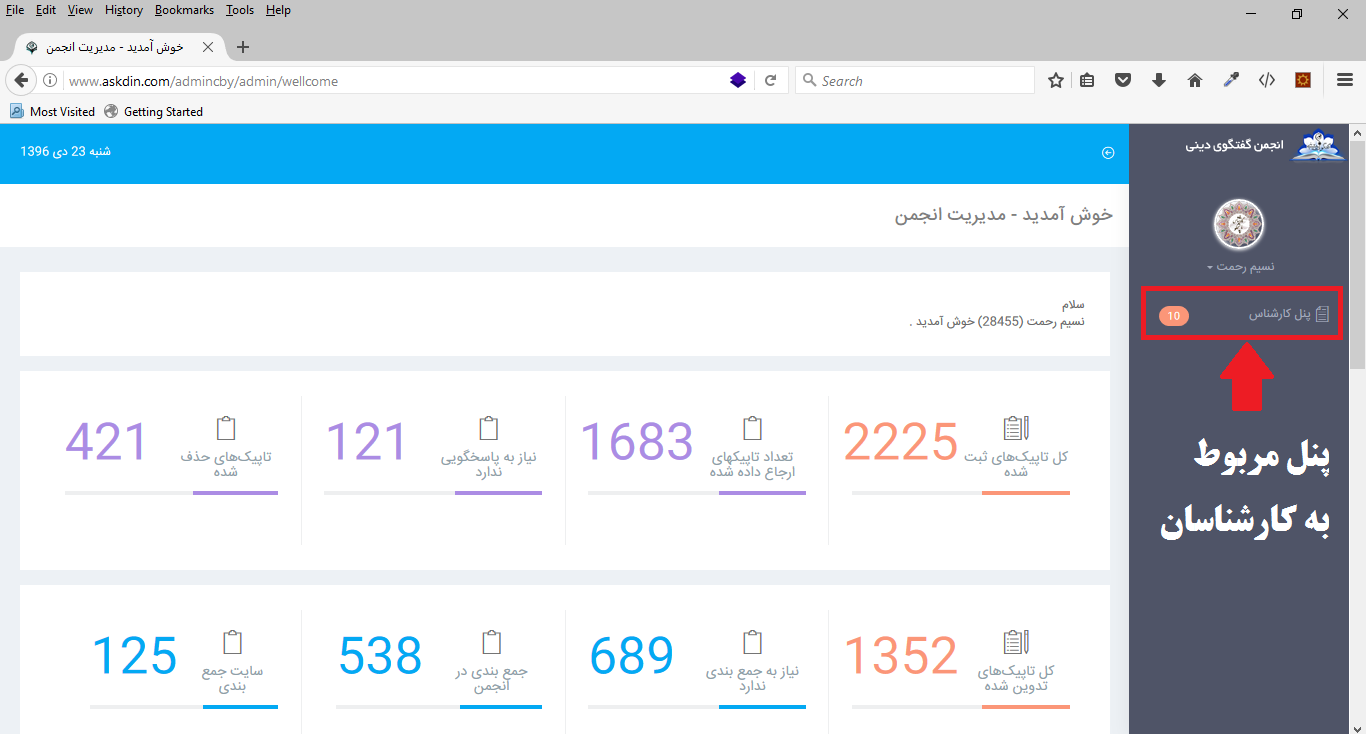The width and height of the screenshot is (1366, 734).
Task: Click the جمع بندی در انجمن clipboard icon
Action: tap(491, 642)
